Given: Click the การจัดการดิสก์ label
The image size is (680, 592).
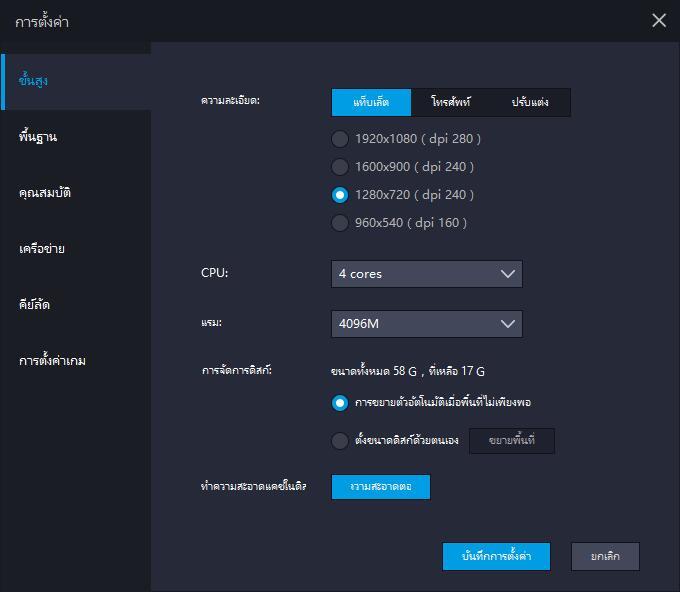Looking at the screenshot, I should [237, 370].
